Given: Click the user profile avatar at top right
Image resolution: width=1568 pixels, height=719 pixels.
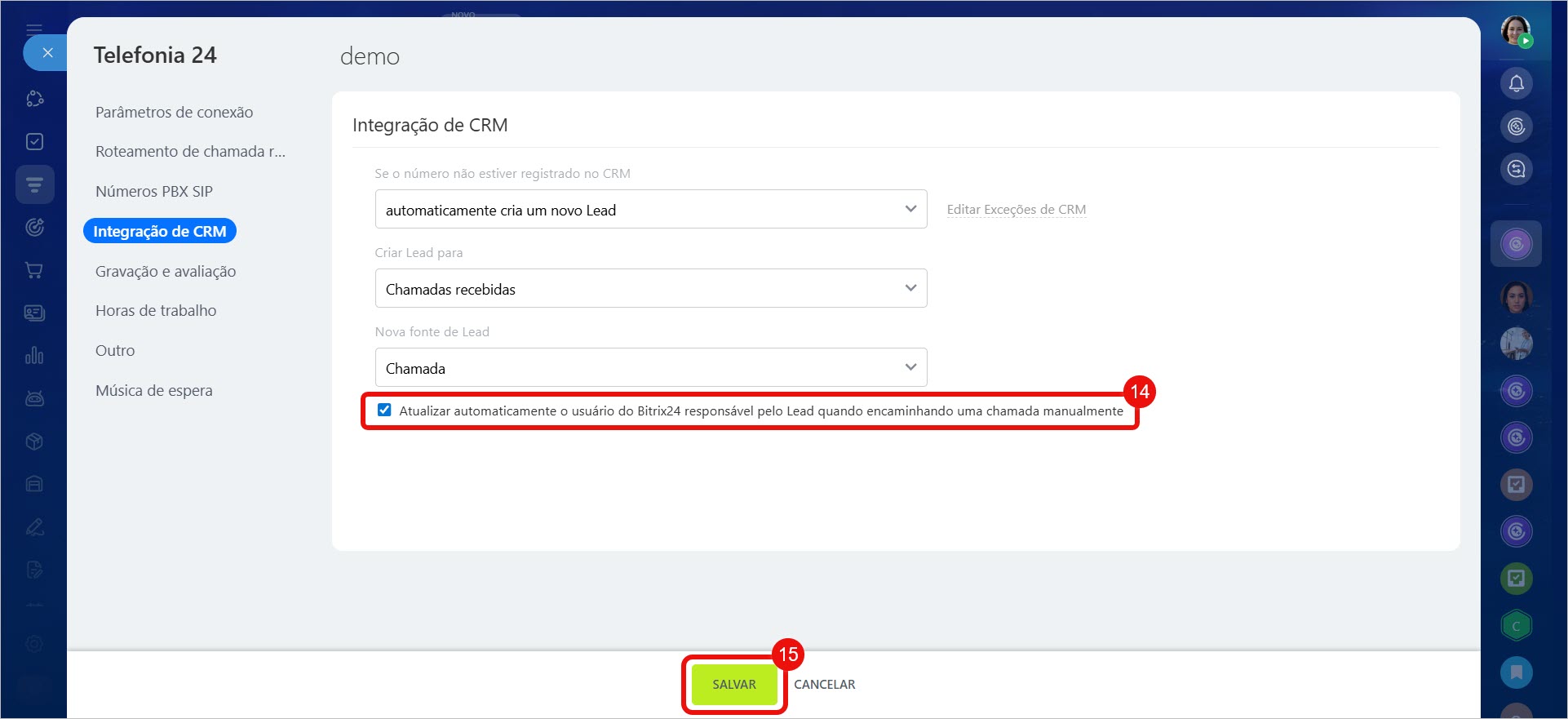Looking at the screenshot, I should pyautogui.click(x=1516, y=31).
